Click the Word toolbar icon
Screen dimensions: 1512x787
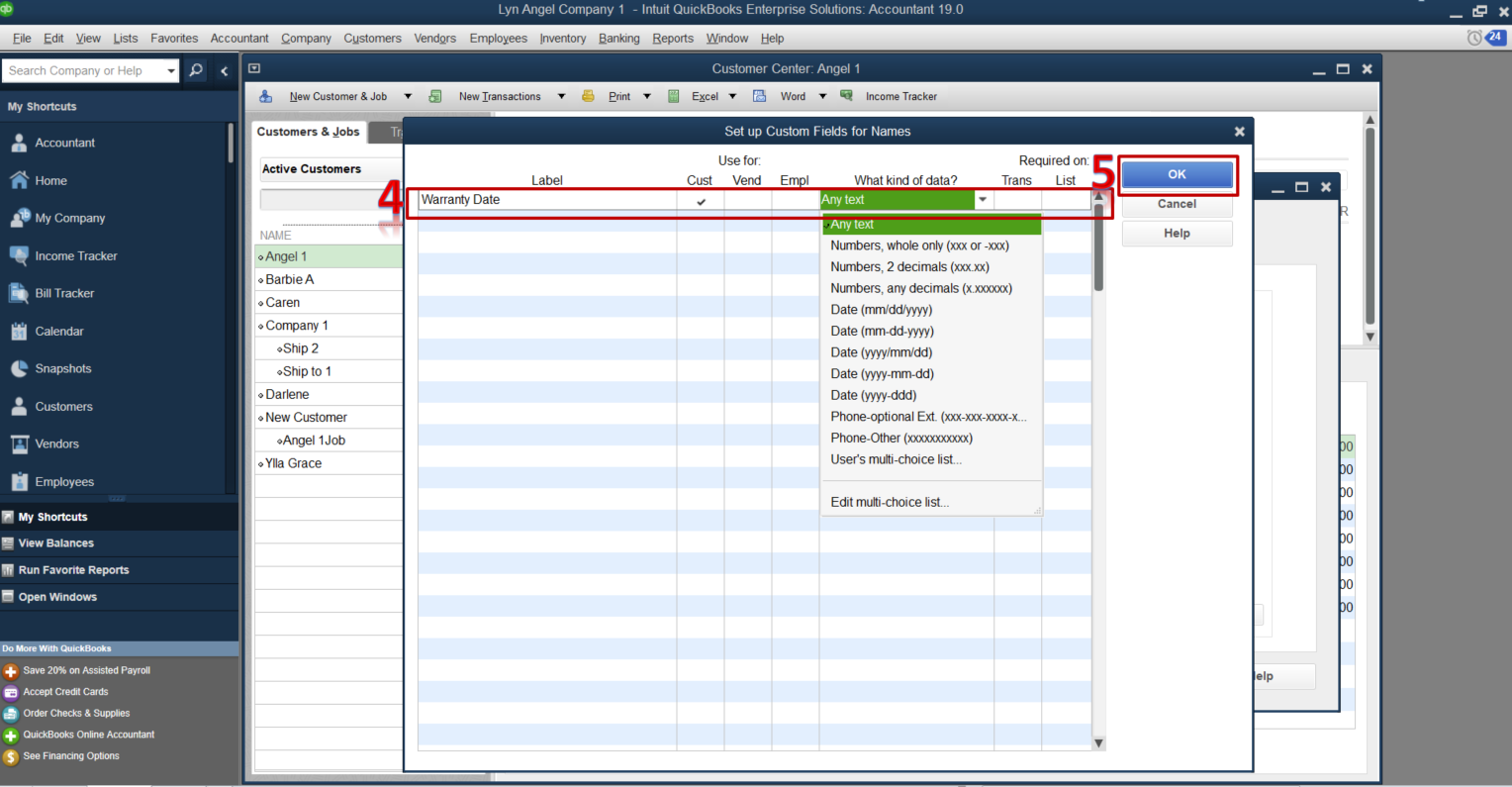click(x=760, y=96)
